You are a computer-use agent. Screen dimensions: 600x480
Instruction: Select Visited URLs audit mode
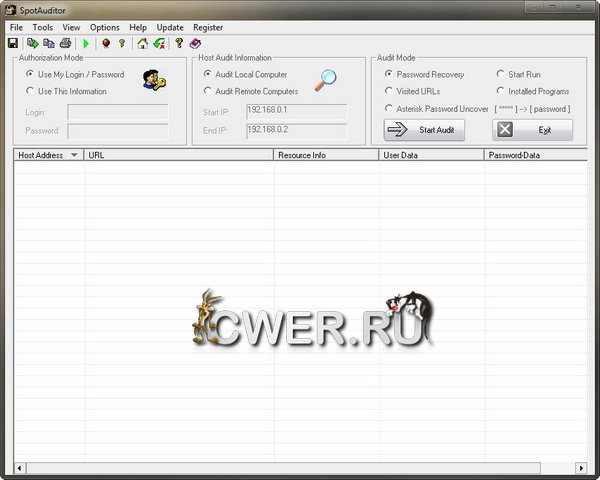tap(389, 91)
